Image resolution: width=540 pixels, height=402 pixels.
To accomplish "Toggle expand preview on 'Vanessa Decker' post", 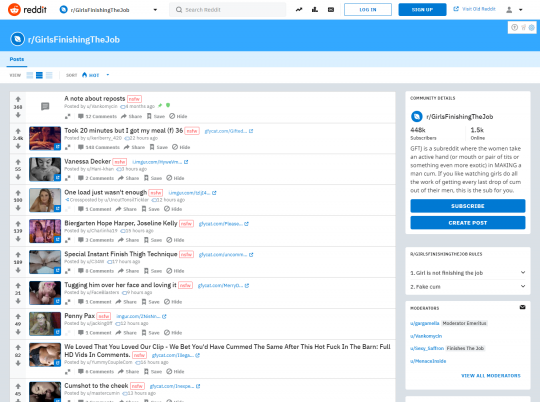I will click(x=68, y=178).
